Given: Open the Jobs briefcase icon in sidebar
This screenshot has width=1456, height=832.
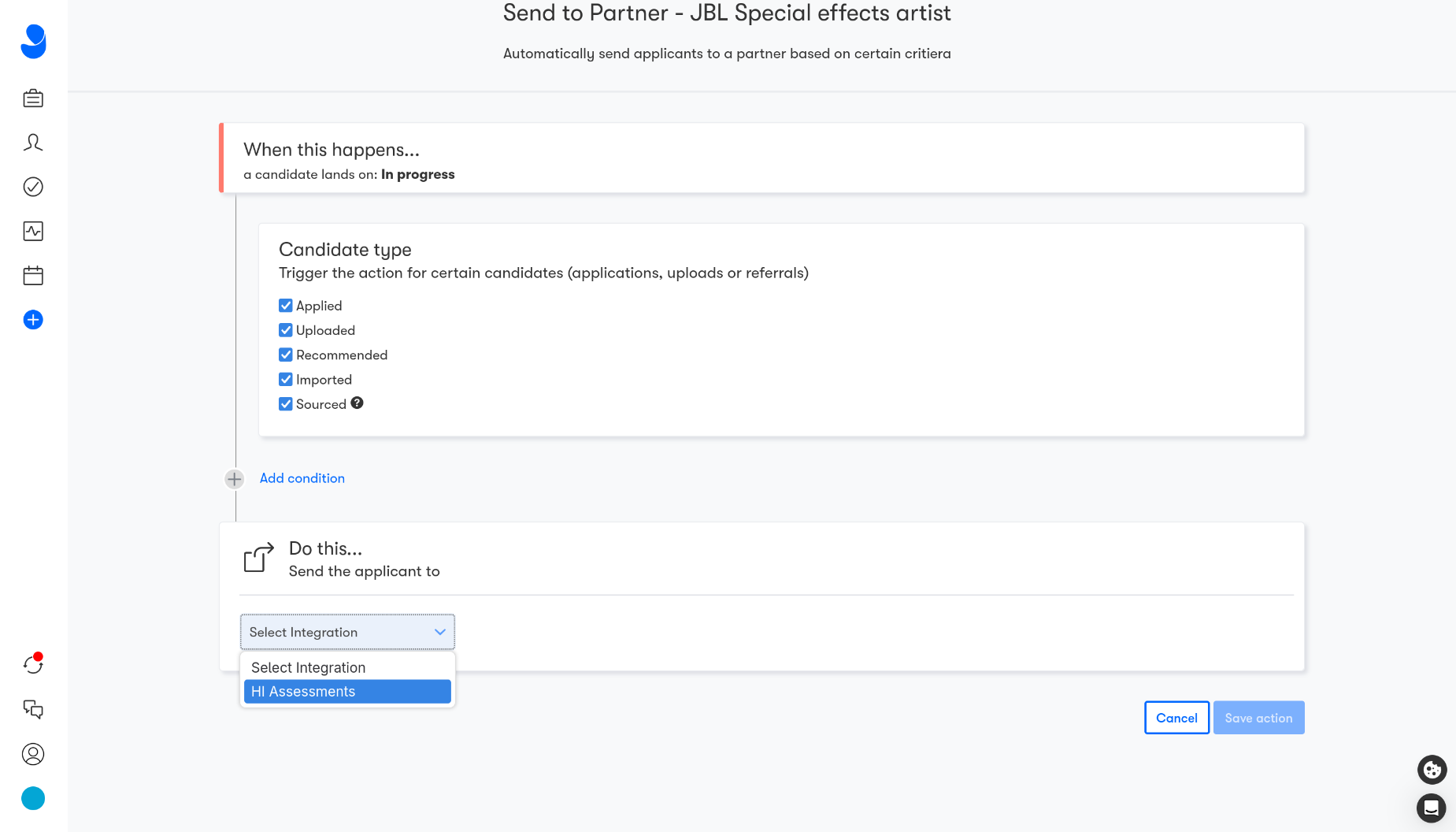Looking at the screenshot, I should pos(33,98).
